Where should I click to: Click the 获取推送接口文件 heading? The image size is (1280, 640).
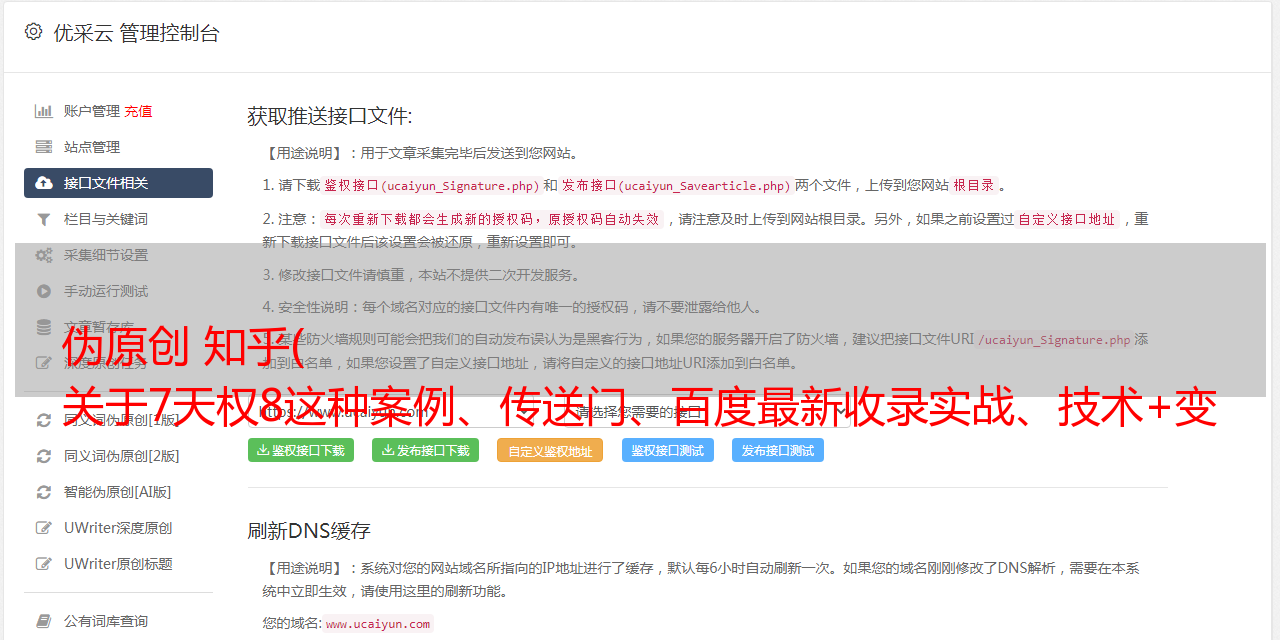330,116
